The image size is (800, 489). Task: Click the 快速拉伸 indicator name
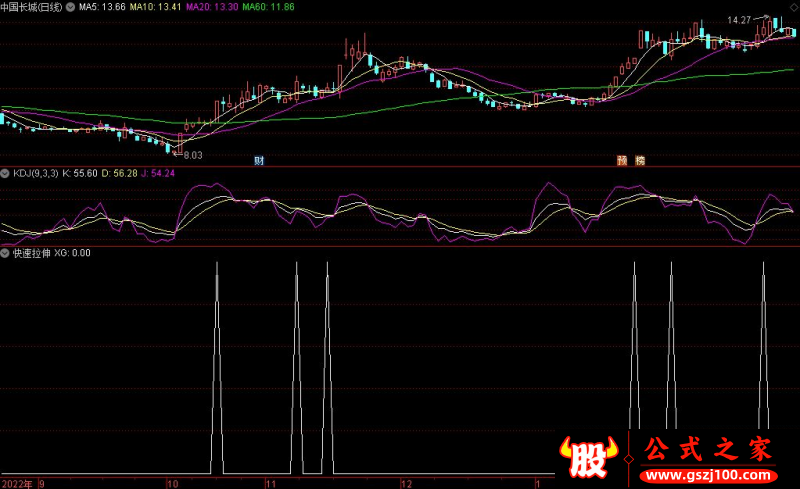[30, 253]
